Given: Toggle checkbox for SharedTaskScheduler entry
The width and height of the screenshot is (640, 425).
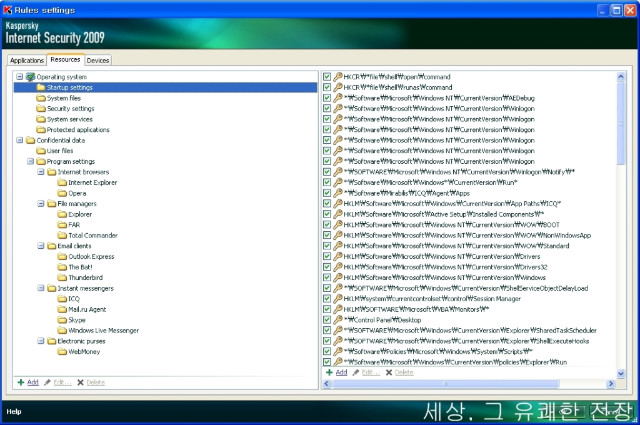Looking at the screenshot, I should [327, 330].
